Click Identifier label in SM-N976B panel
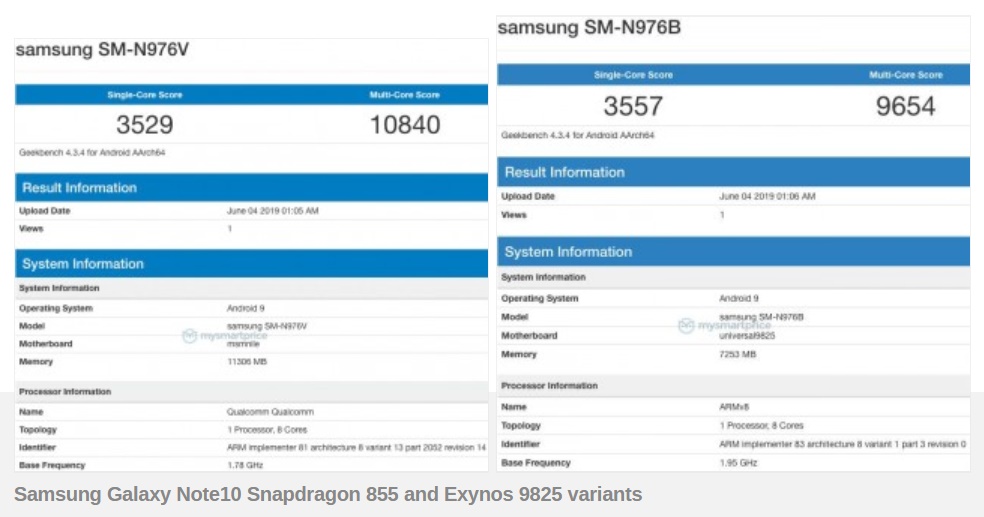The image size is (984, 517). click(520, 444)
